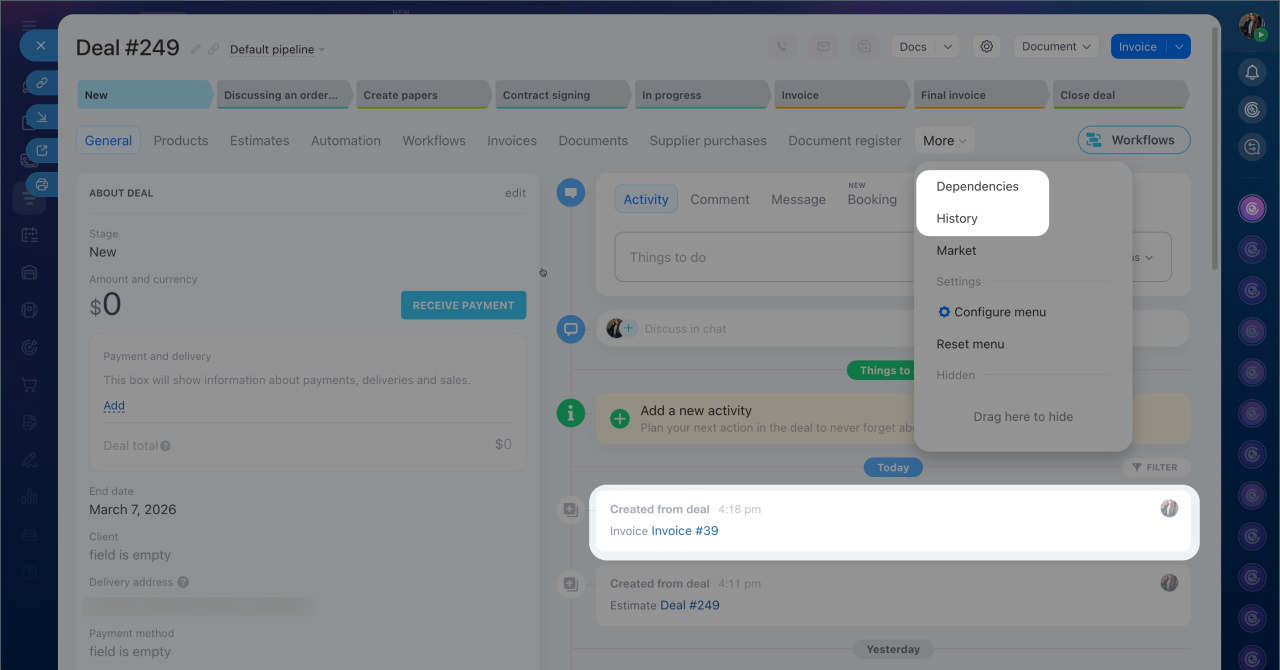Click the phone call icon in header
The image size is (1280, 670).
781,47
